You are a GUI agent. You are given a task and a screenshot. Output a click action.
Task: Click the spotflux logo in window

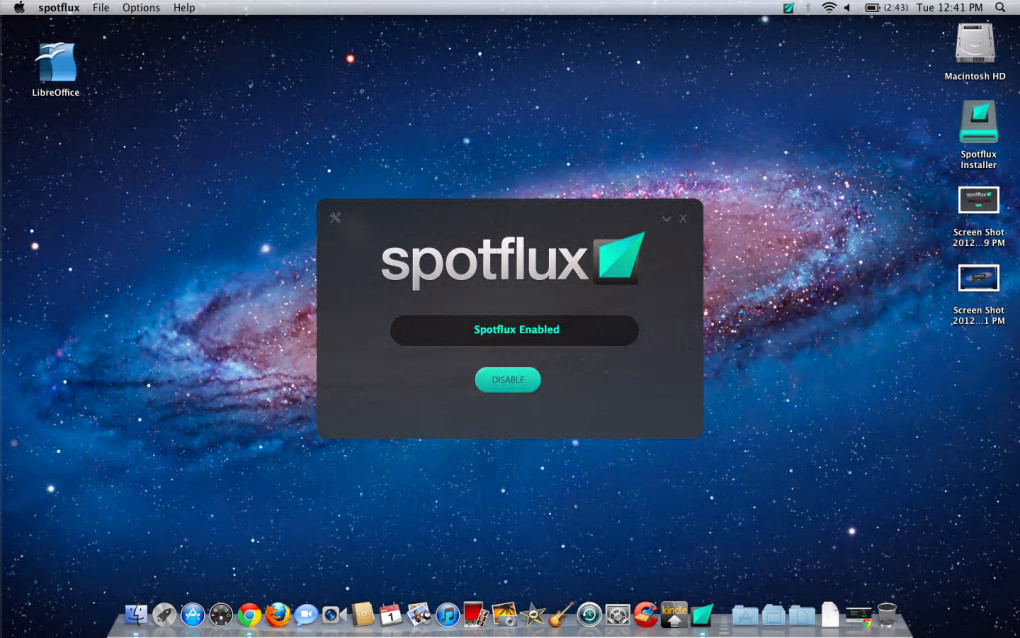(513, 261)
